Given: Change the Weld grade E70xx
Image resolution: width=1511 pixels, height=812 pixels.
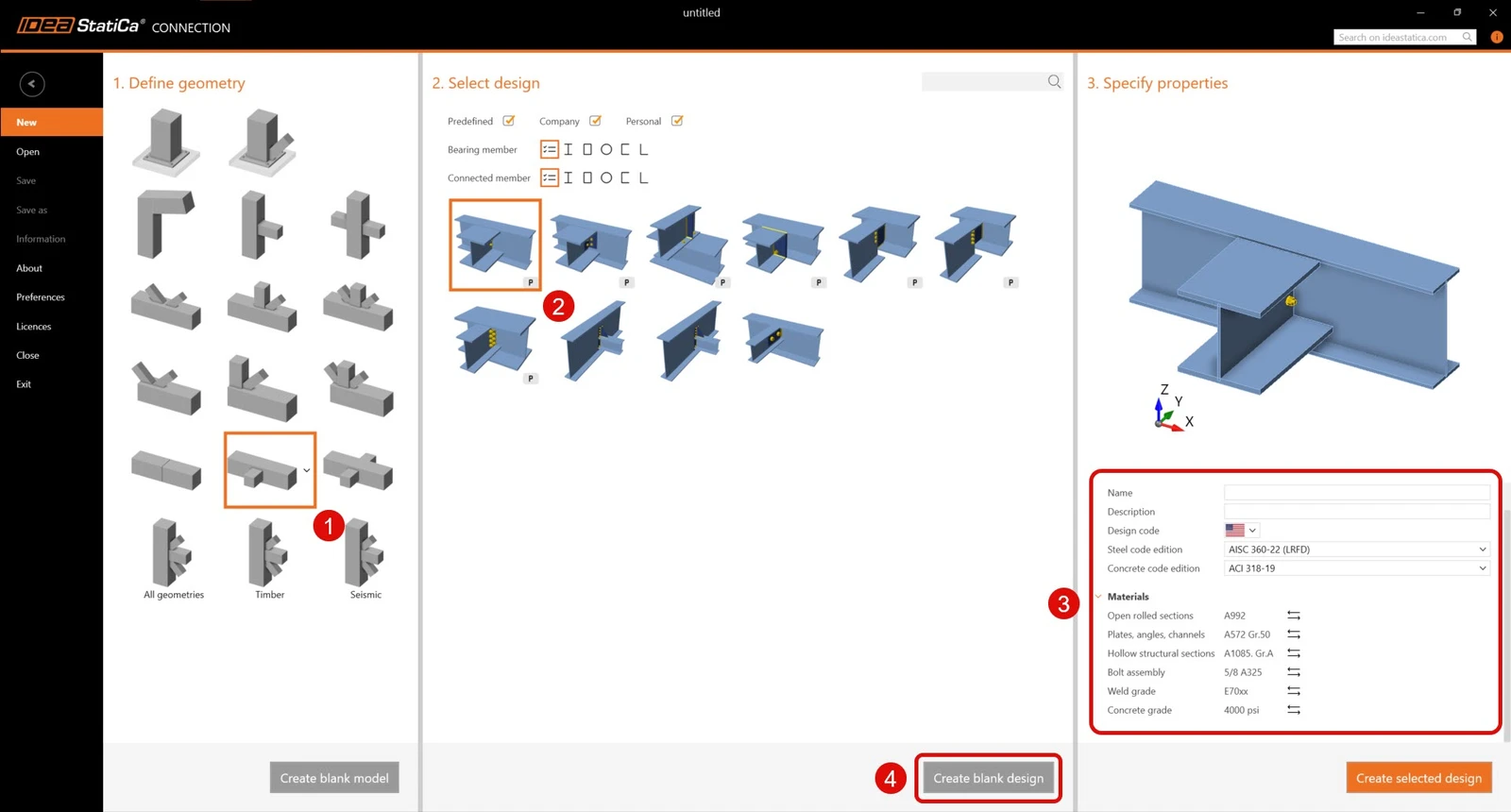Looking at the screenshot, I should click(1294, 691).
